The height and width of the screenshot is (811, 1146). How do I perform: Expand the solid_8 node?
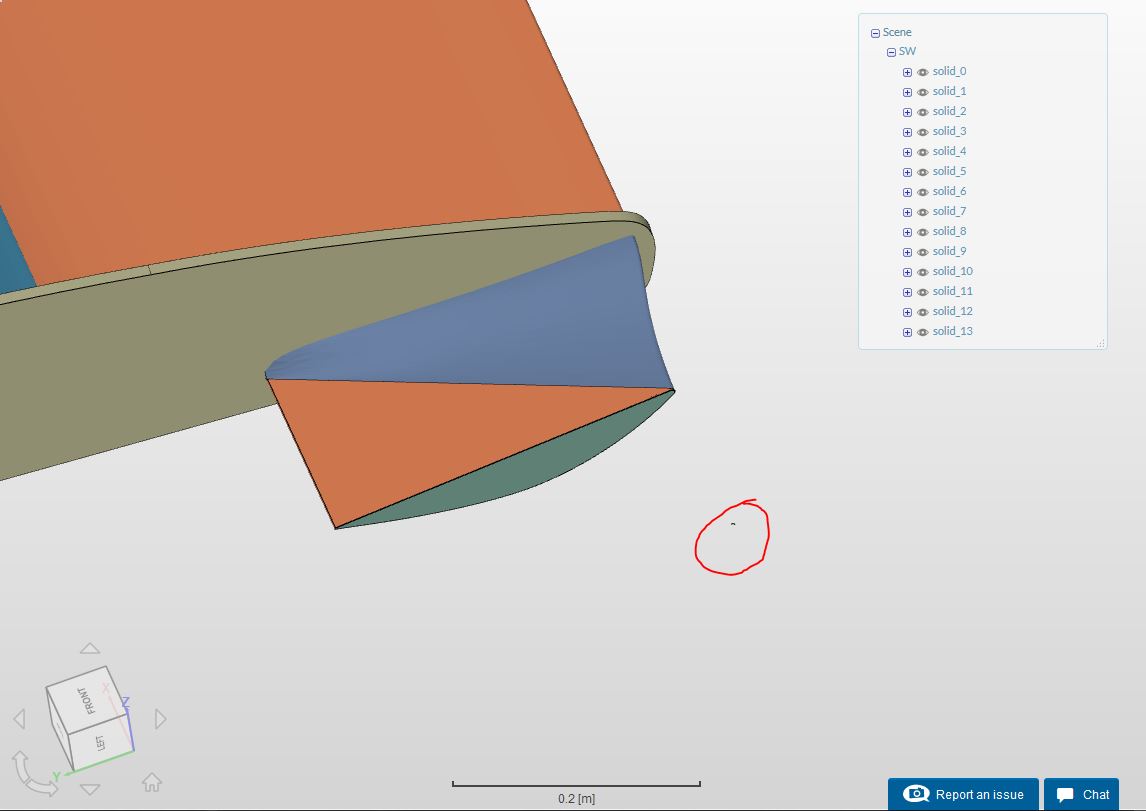tap(907, 232)
